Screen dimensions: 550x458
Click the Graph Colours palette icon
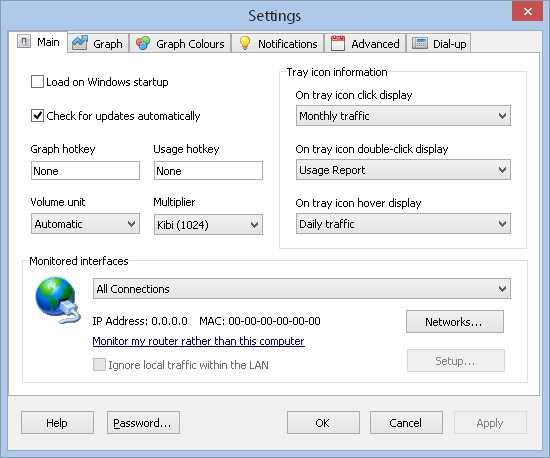coord(143,43)
